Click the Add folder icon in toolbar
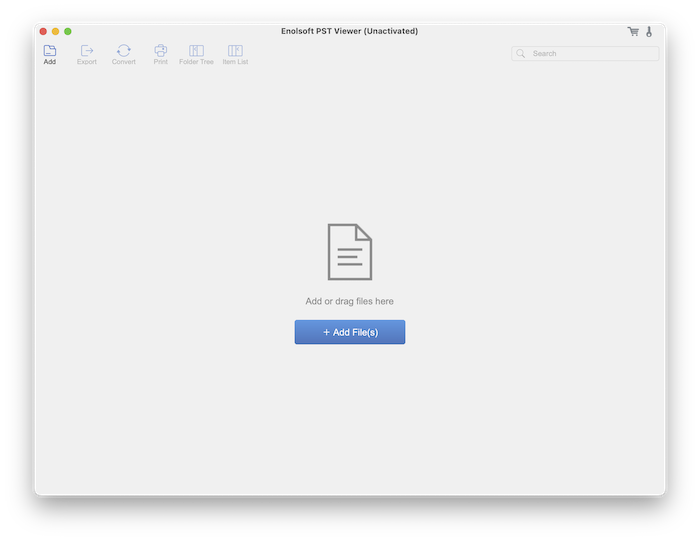Image resolution: width=700 pixels, height=541 pixels. pos(50,50)
